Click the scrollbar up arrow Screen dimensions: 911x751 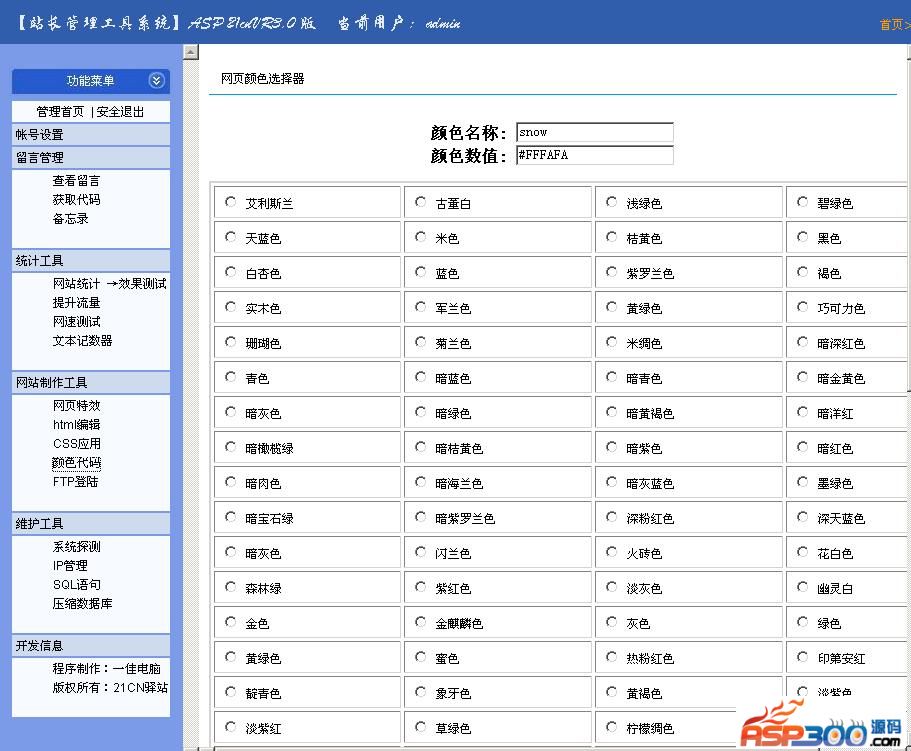tap(191, 52)
